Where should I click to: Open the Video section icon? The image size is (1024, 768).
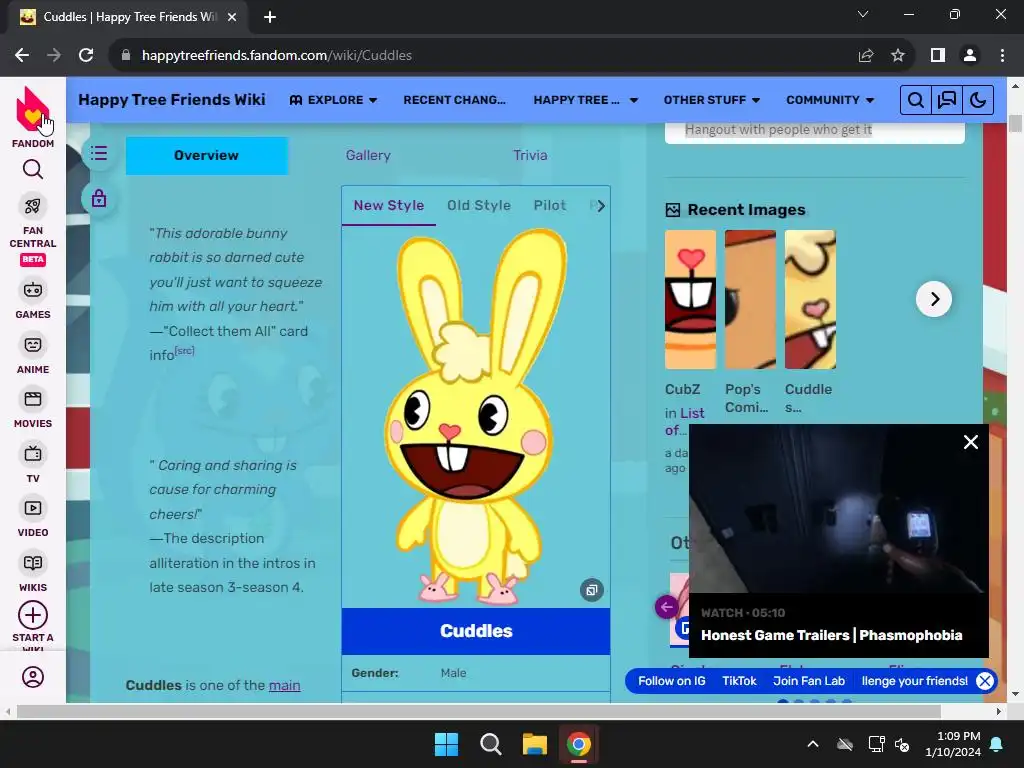(33, 508)
